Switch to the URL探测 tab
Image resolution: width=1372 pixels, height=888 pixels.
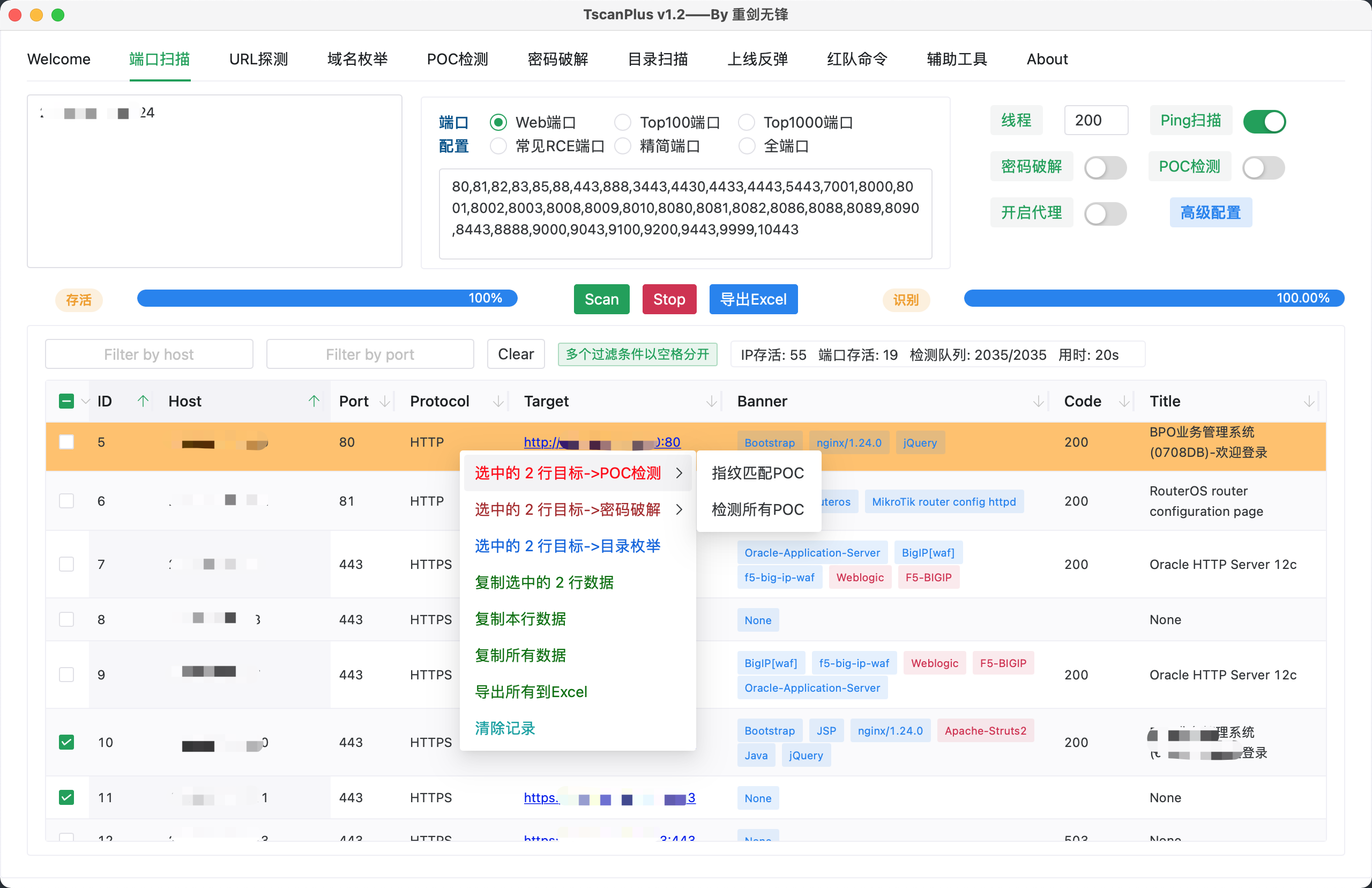pos(258,60)
